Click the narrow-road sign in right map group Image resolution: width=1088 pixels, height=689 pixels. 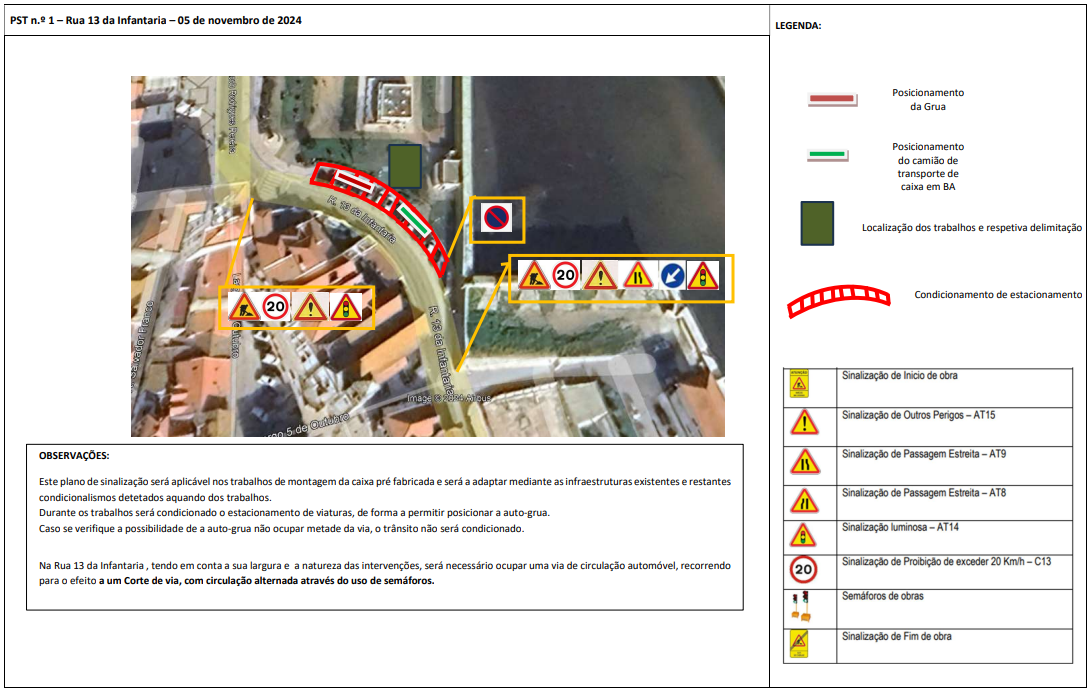pos(637,276)
